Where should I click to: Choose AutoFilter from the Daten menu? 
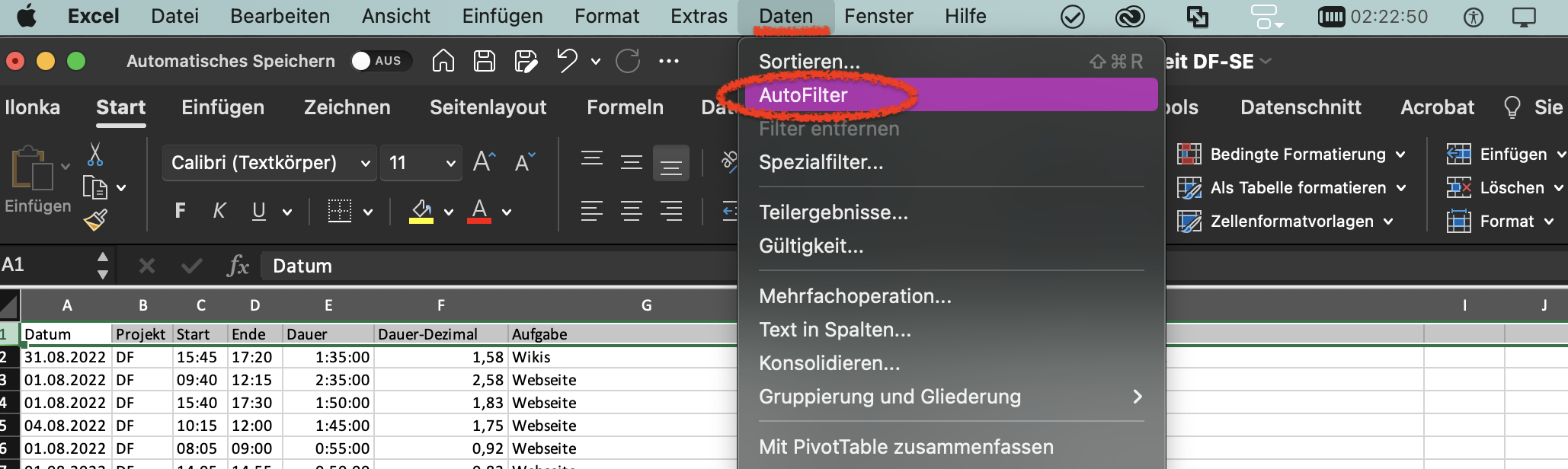804,95
